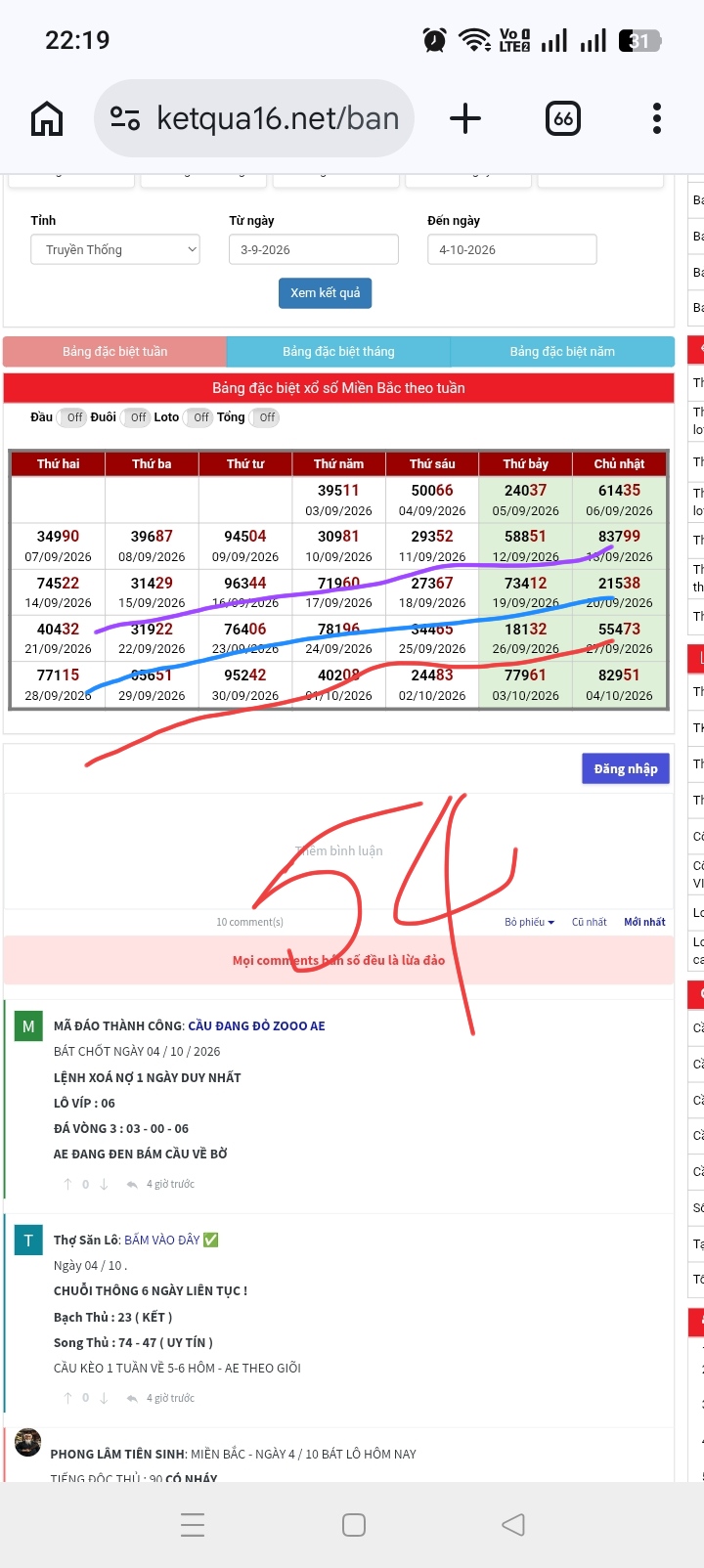Select result cell 77961 on 03/10/2026
Screen dimensions: 704x1568
point(526,684)
